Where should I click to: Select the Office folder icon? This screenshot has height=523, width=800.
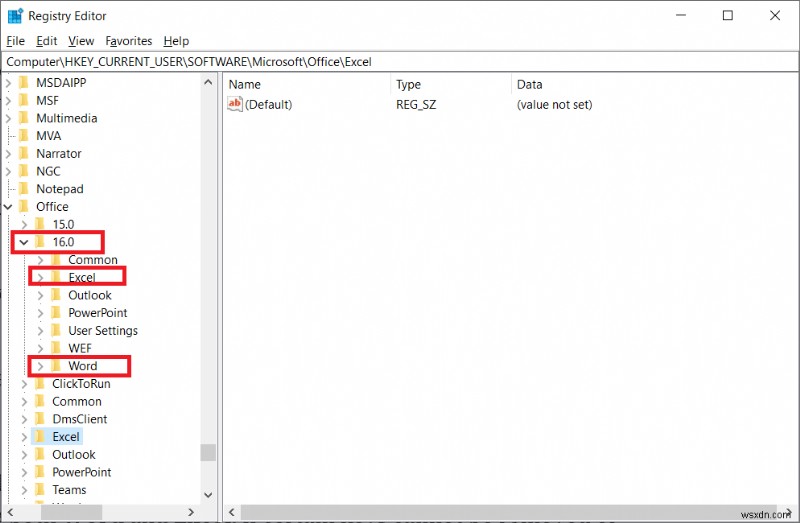point(23,207)
